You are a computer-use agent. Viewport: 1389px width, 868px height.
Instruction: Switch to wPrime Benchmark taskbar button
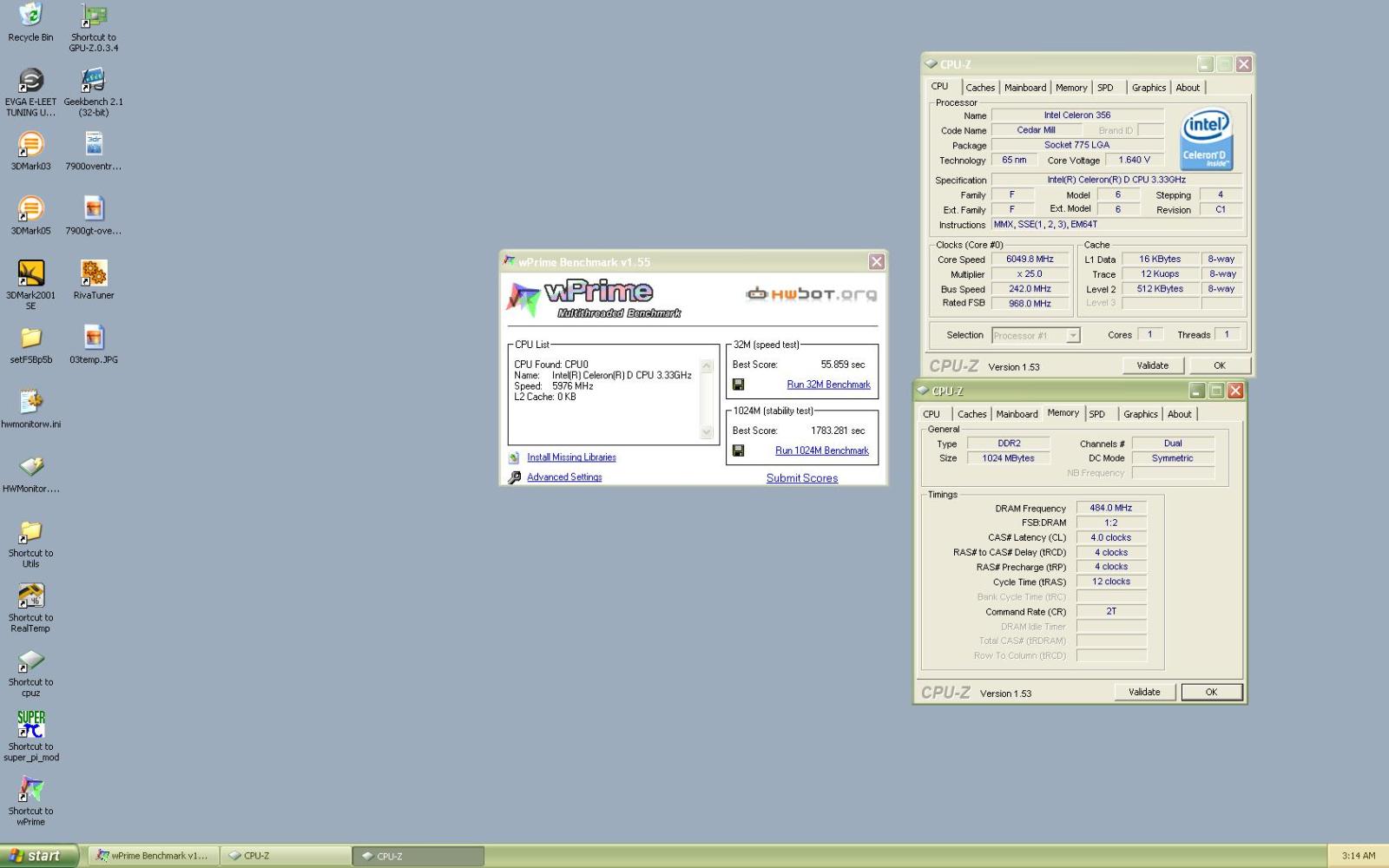click(x=154, y=856)
